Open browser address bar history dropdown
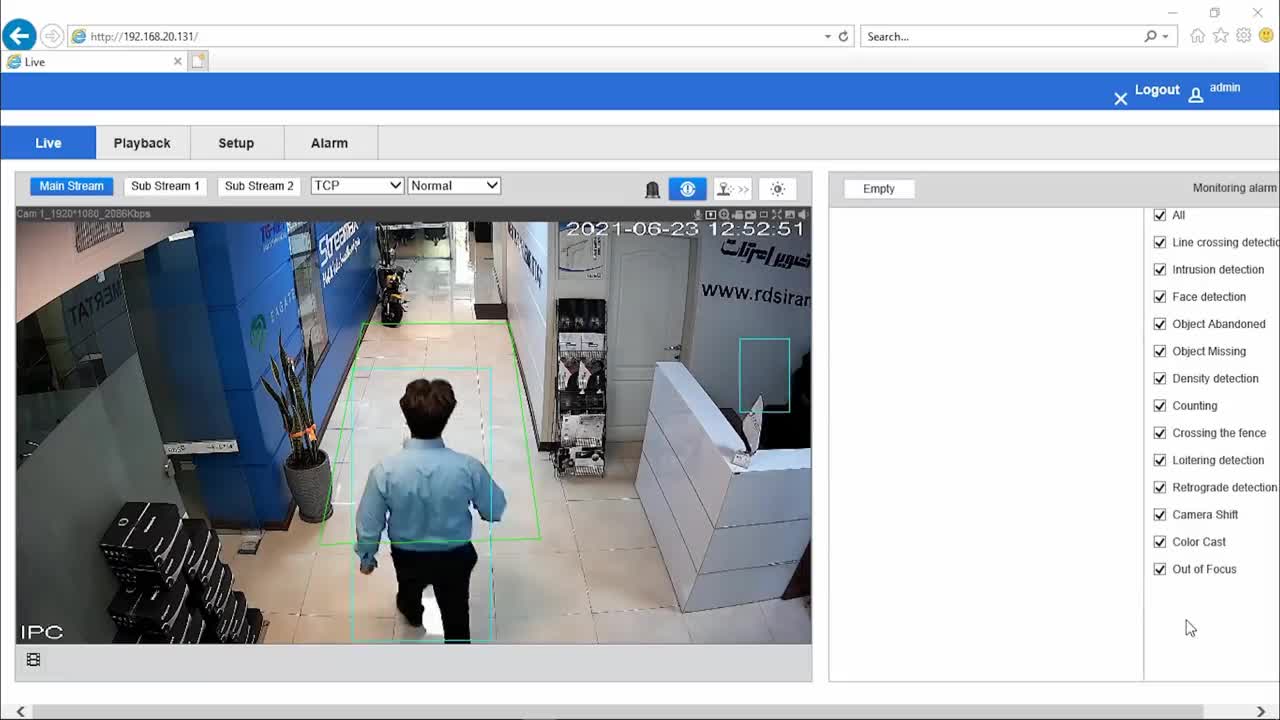1280x720 pixels. pos(827,37)
